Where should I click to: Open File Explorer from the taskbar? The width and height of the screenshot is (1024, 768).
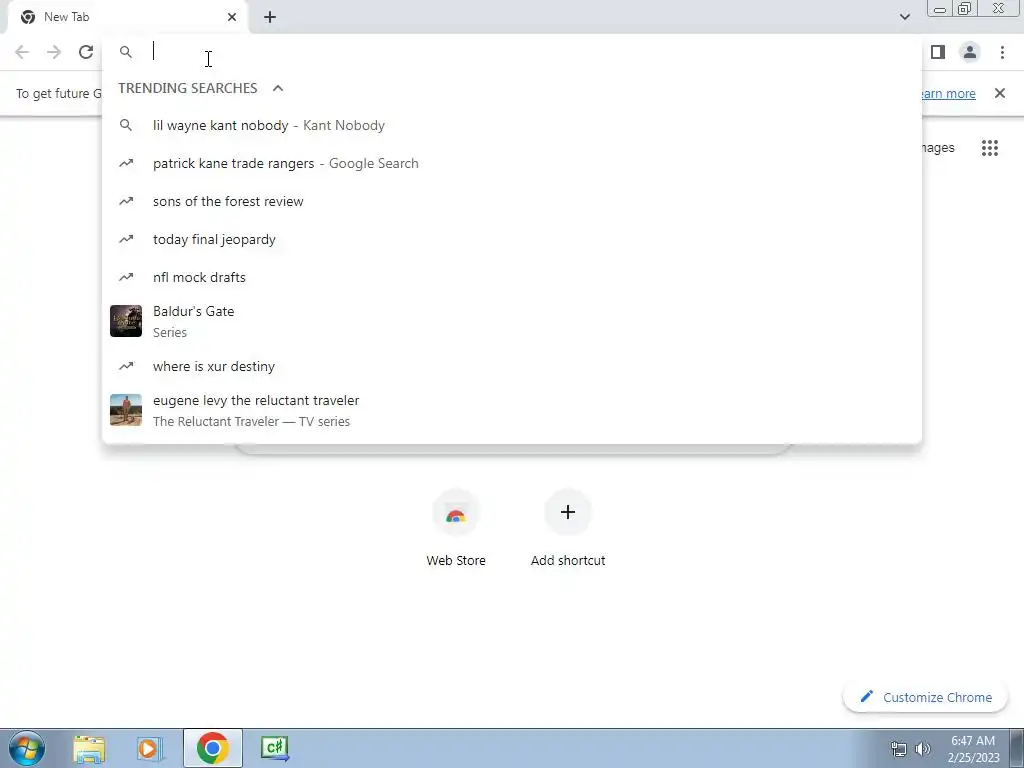[89, 748]
